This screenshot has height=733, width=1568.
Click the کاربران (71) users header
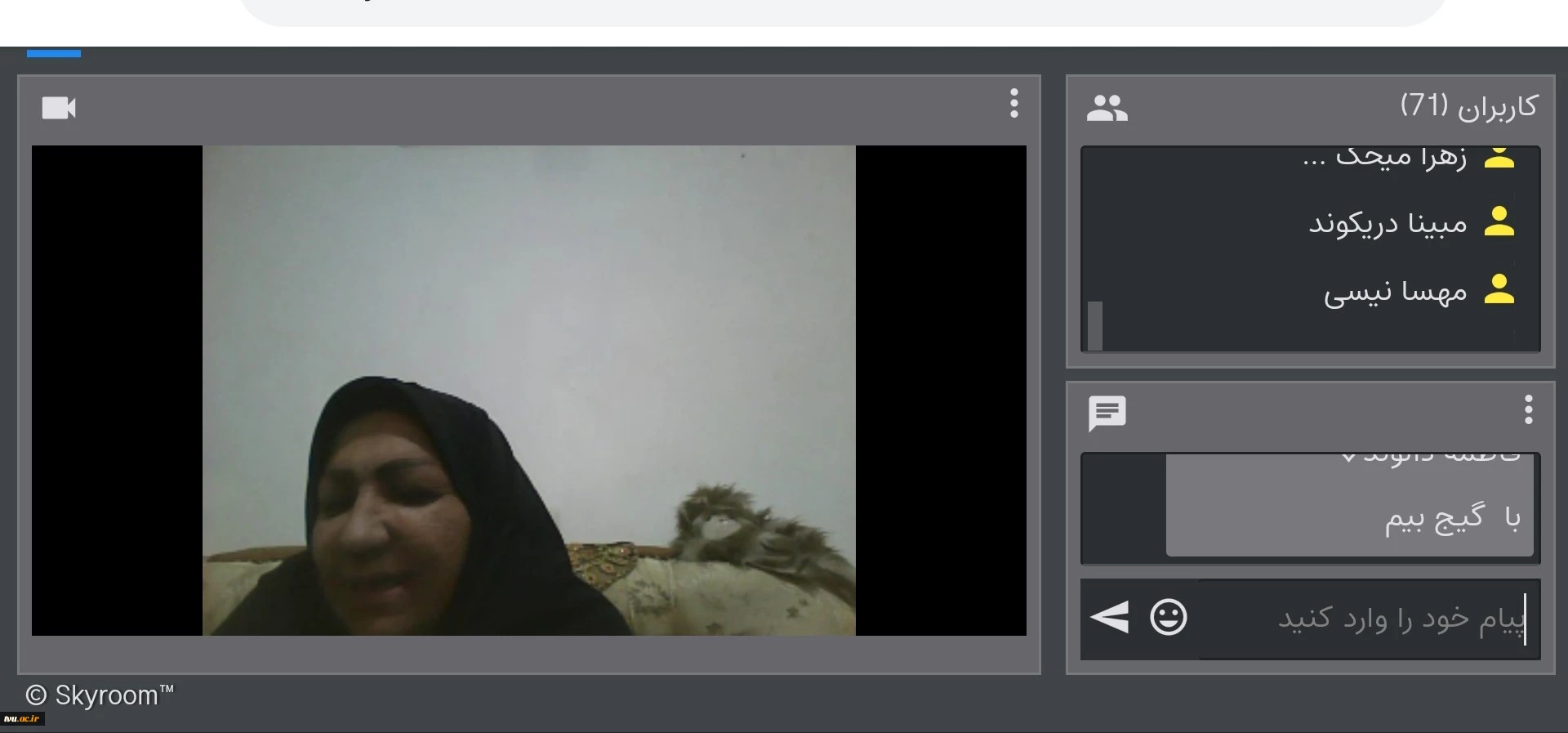pyautogui.click(x=1468, y=106)
